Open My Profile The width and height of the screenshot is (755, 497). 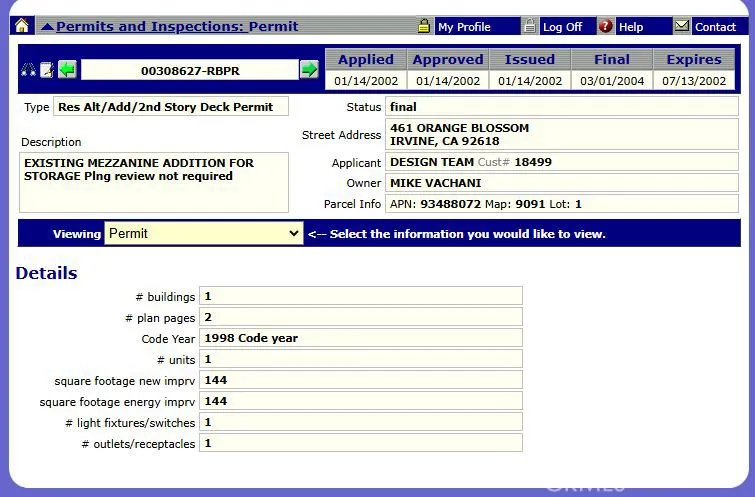(x=464, y=27)
